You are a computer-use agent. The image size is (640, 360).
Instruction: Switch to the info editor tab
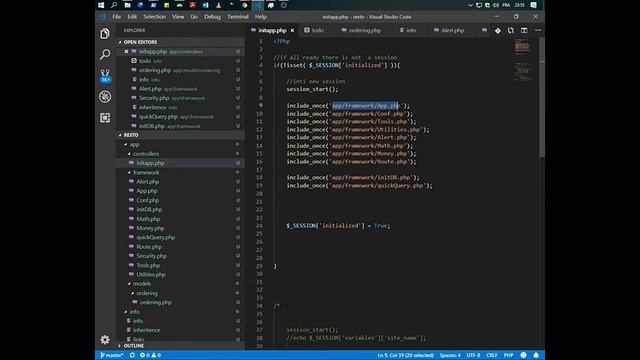pyautogui.click(x=411, y=31)
